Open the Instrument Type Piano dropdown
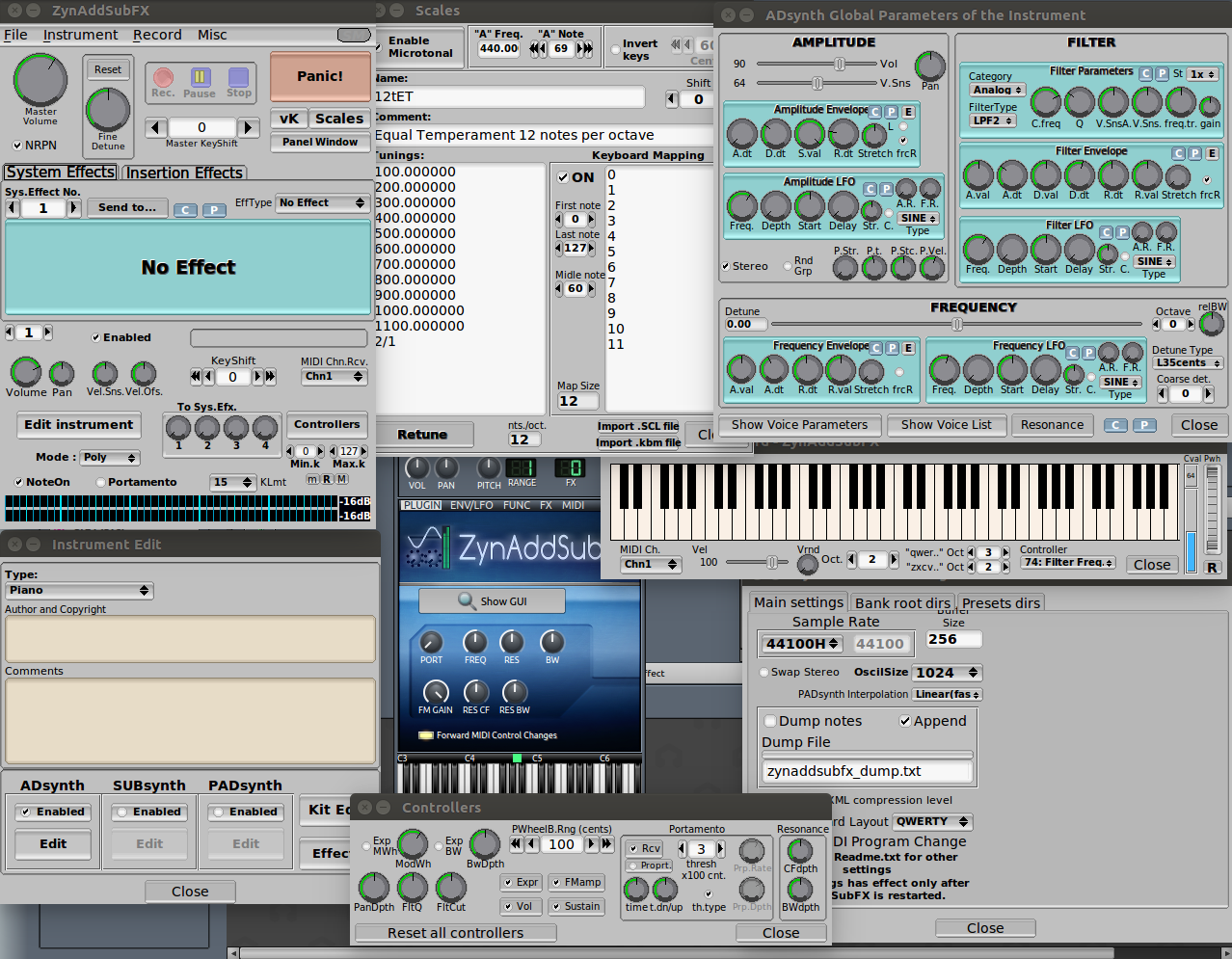 (79, 590)
